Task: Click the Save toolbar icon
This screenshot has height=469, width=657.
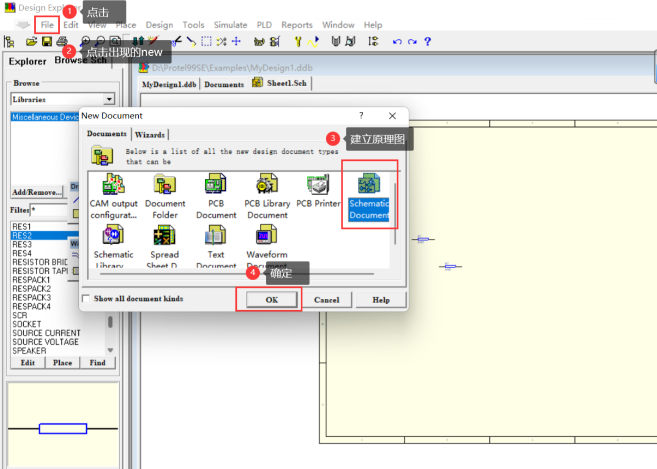Action: 46,42
